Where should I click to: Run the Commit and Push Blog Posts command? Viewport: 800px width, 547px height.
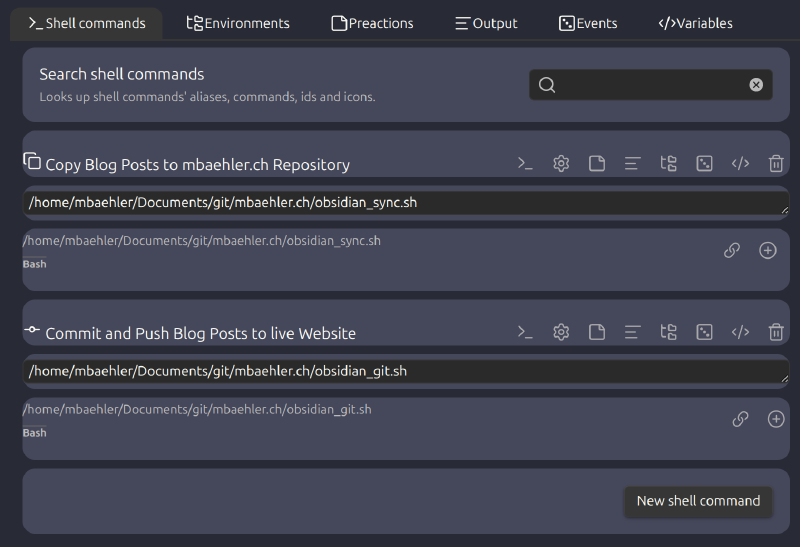tap(525, 332)
